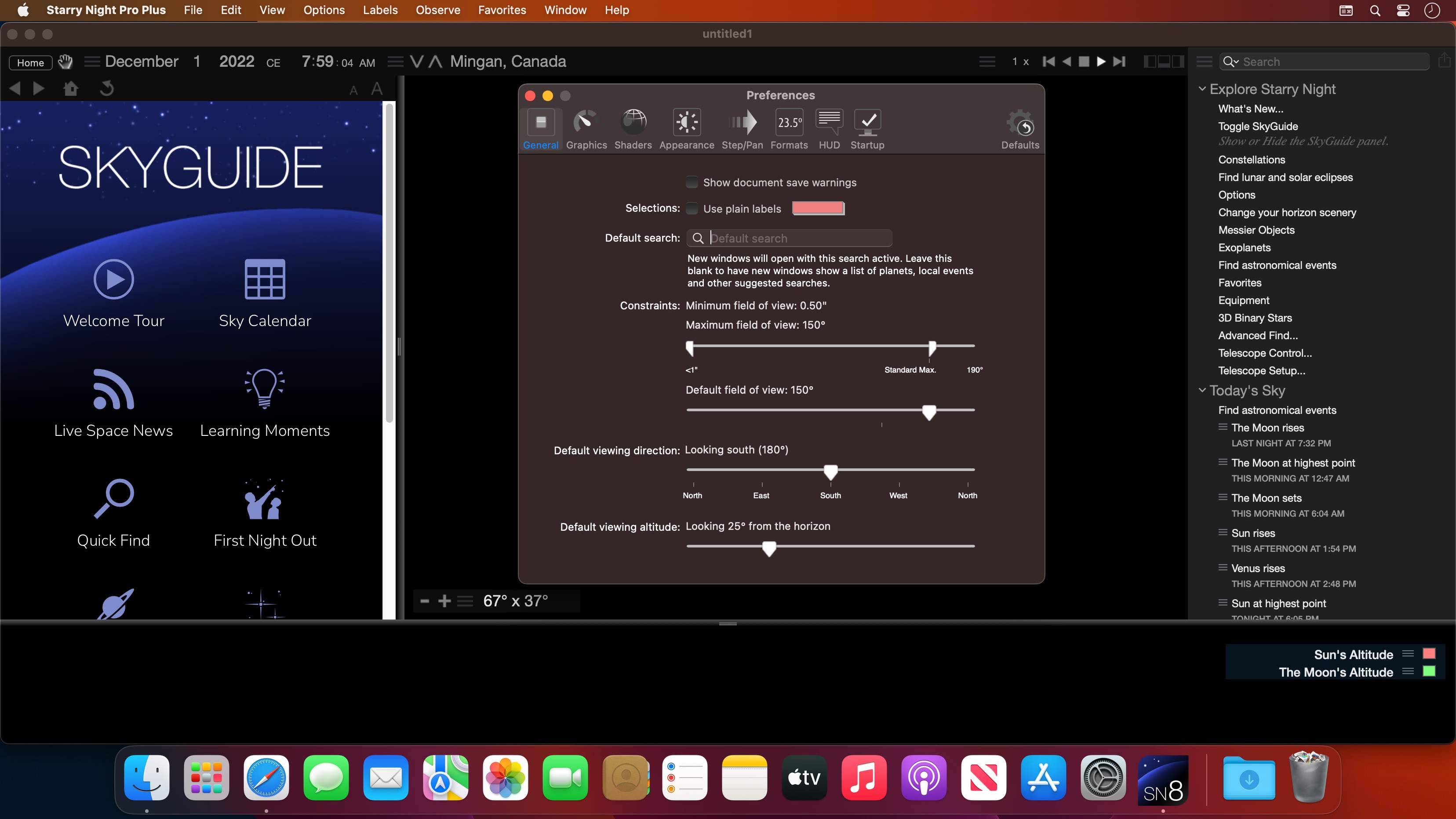This screenshot has width=1456, height=819.
Task: Open Live Space News feed icon
Action: click(113, 388)
